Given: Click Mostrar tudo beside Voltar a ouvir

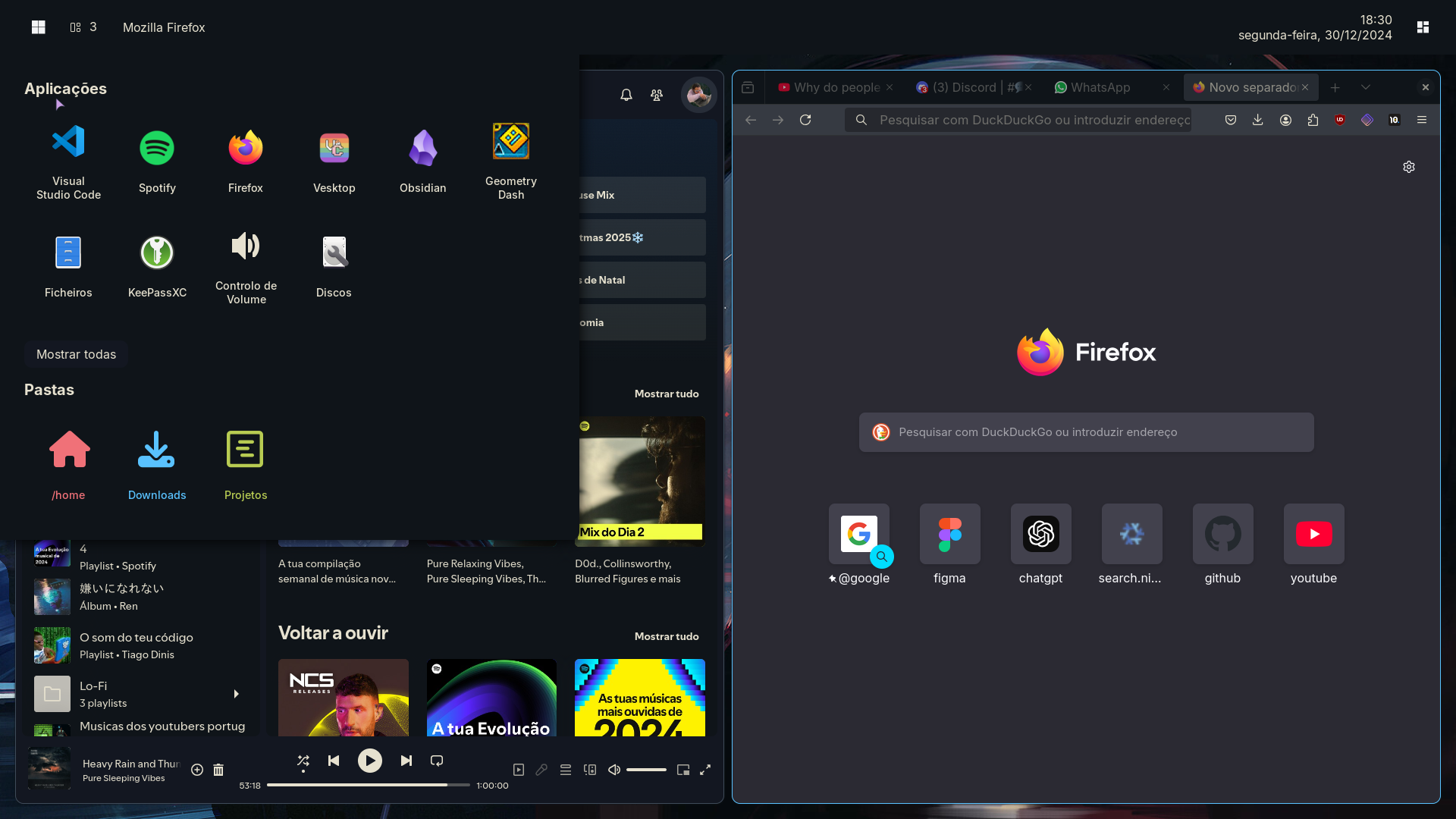Looking at the screenshot, I should point(667,636).
